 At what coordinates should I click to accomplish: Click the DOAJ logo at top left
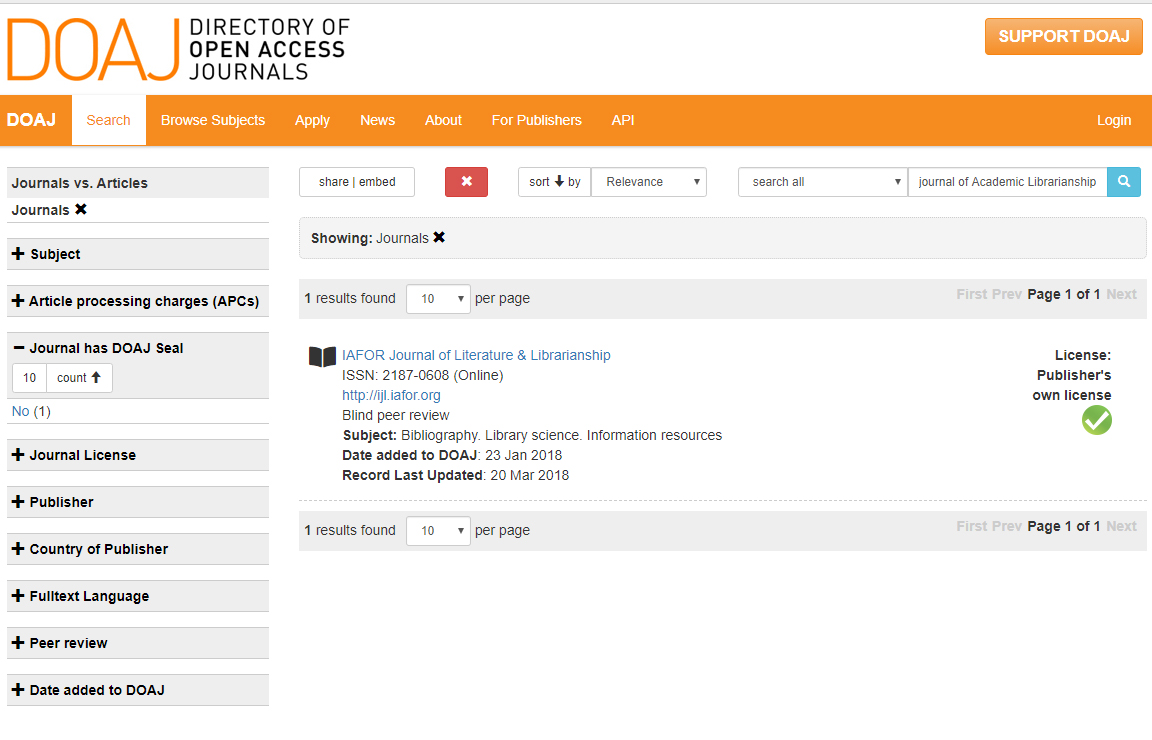(178, 49)
